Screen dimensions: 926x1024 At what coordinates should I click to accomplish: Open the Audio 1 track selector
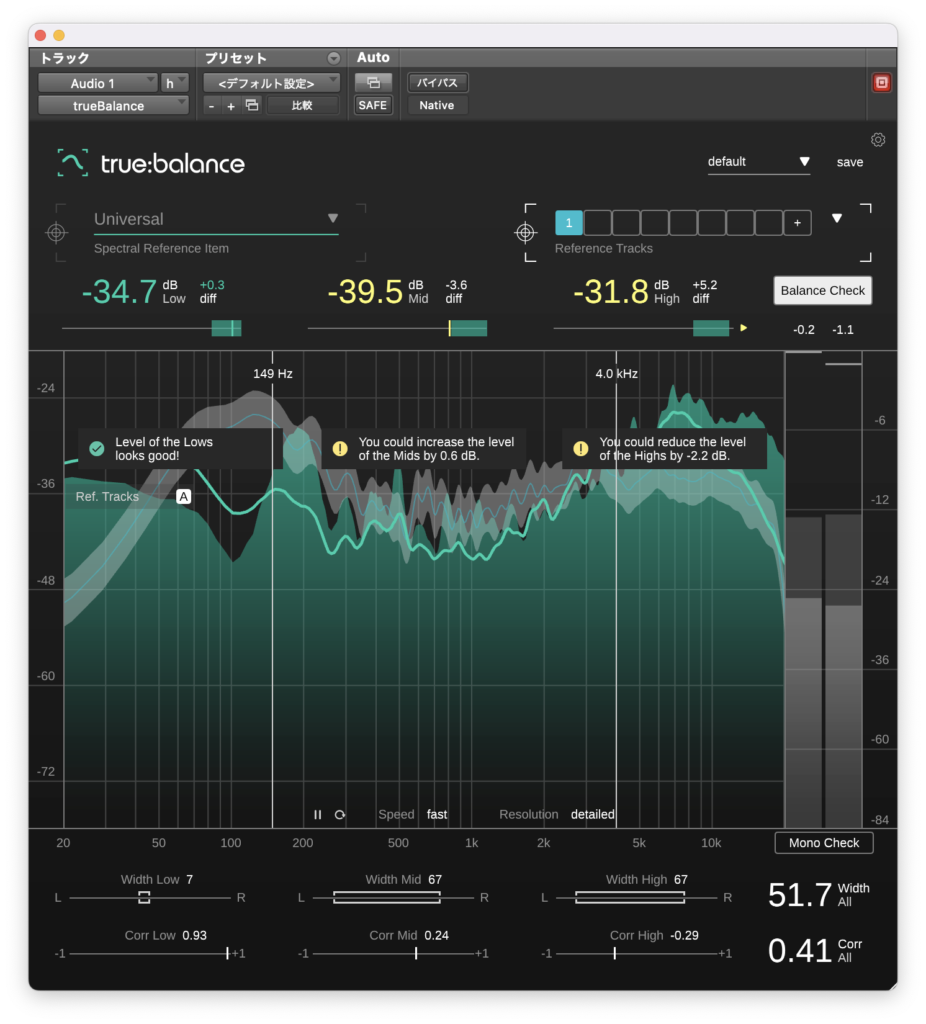[97, 83]
